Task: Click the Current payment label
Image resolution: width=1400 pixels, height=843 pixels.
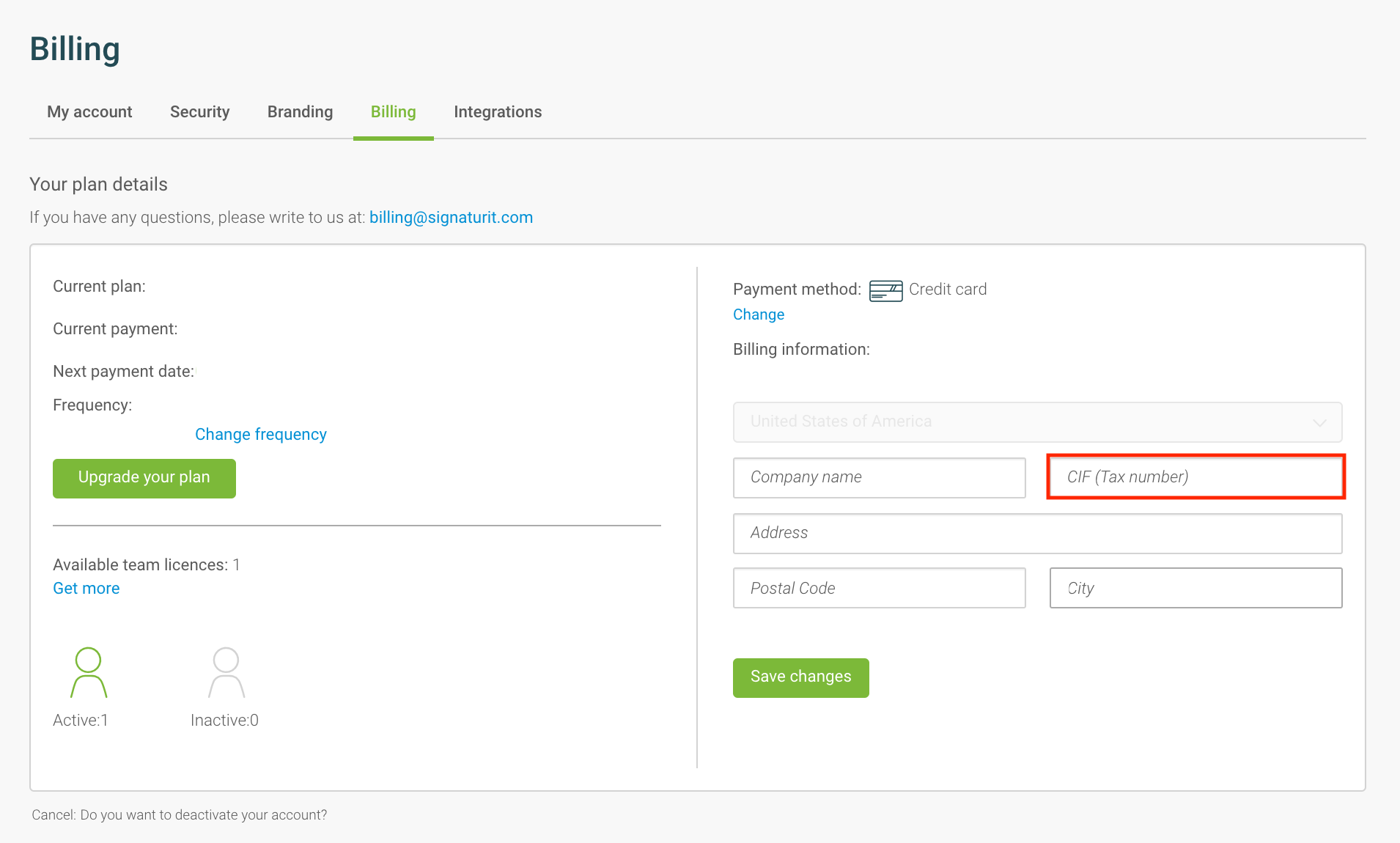Action: point(115,329)
